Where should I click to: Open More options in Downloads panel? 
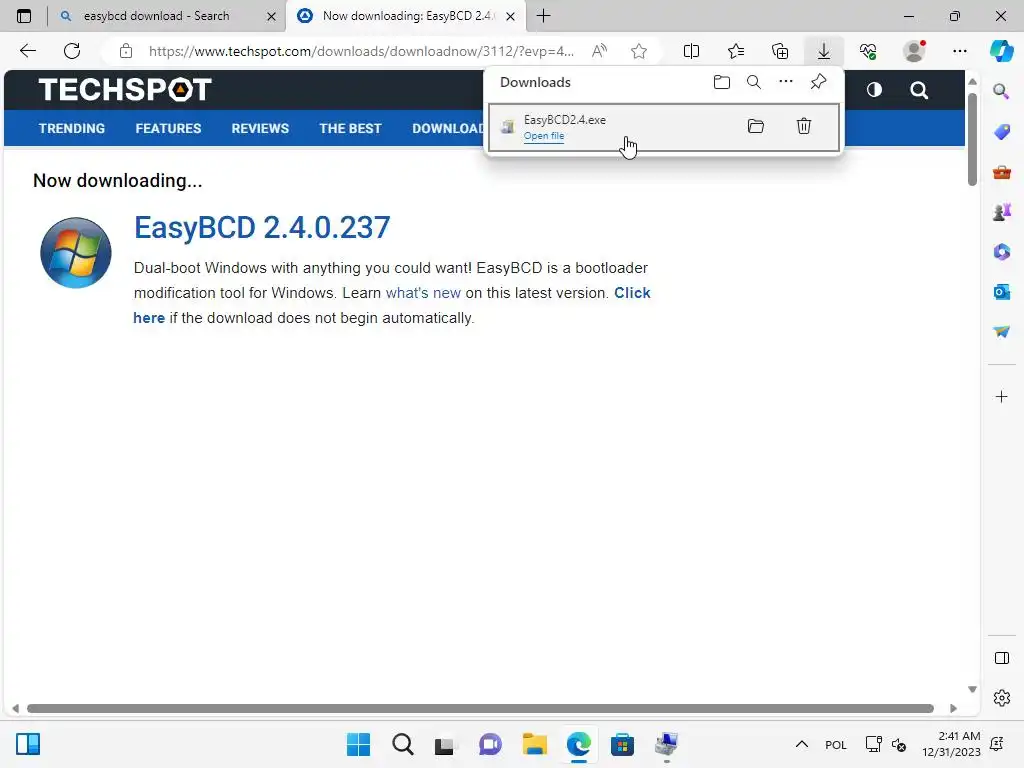[786, 82]
